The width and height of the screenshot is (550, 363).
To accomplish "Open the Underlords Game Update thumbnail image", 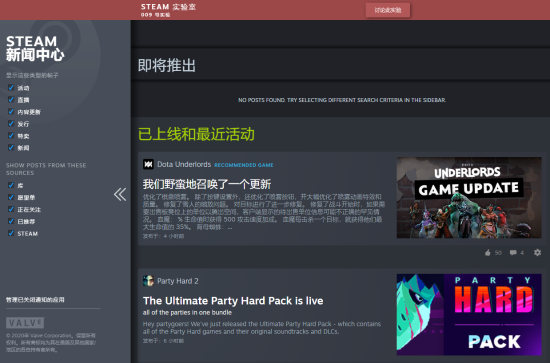I will pyautogui.click(x=469, y=197).
